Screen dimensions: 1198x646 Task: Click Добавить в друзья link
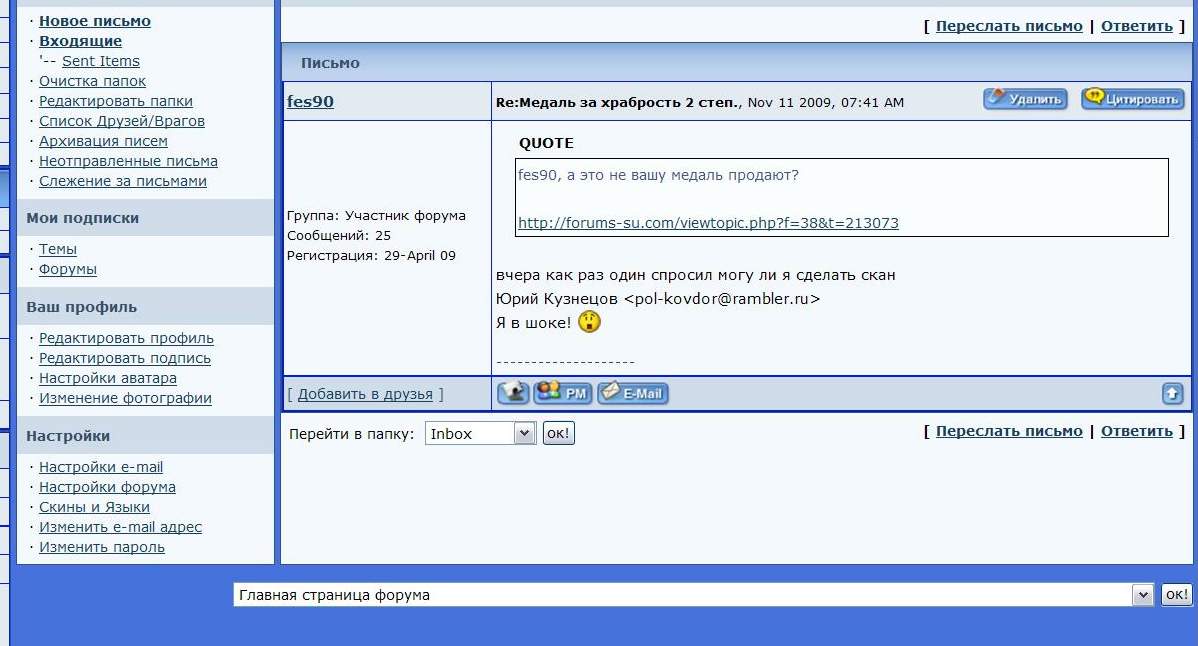coord(365,394)
